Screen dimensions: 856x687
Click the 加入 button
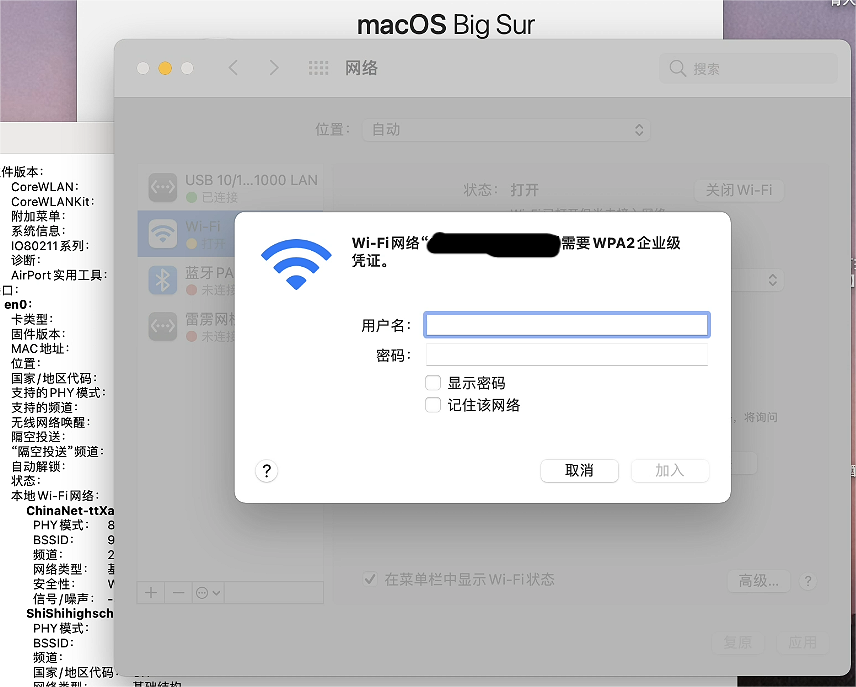point(670,471)
